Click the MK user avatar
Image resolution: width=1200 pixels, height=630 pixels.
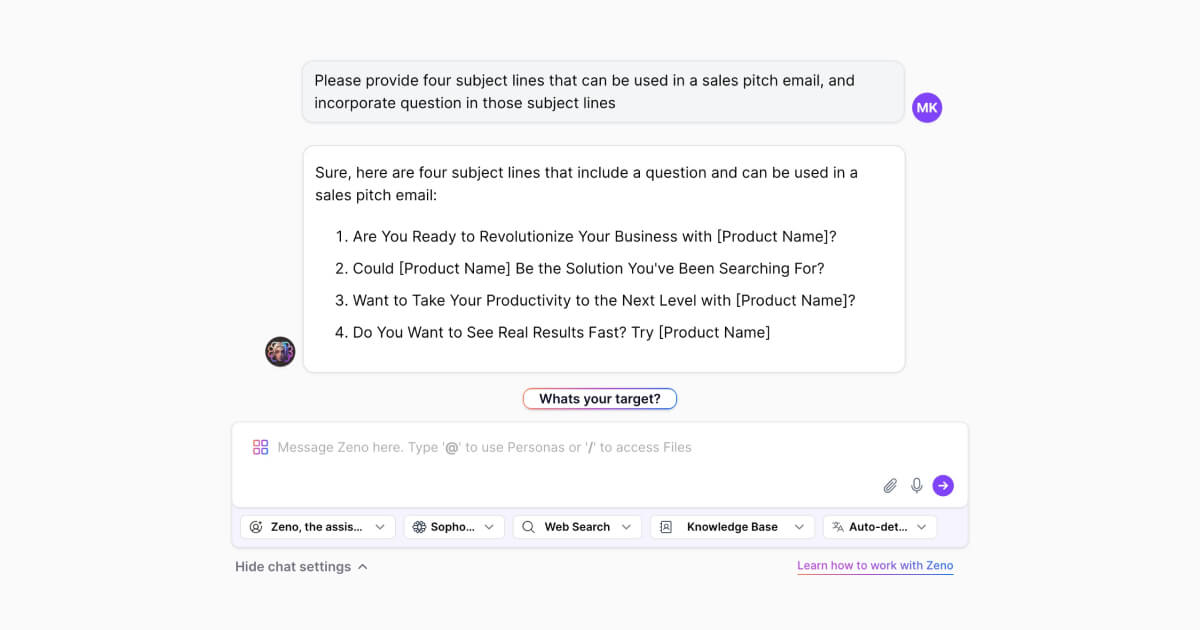coord(927,108)
